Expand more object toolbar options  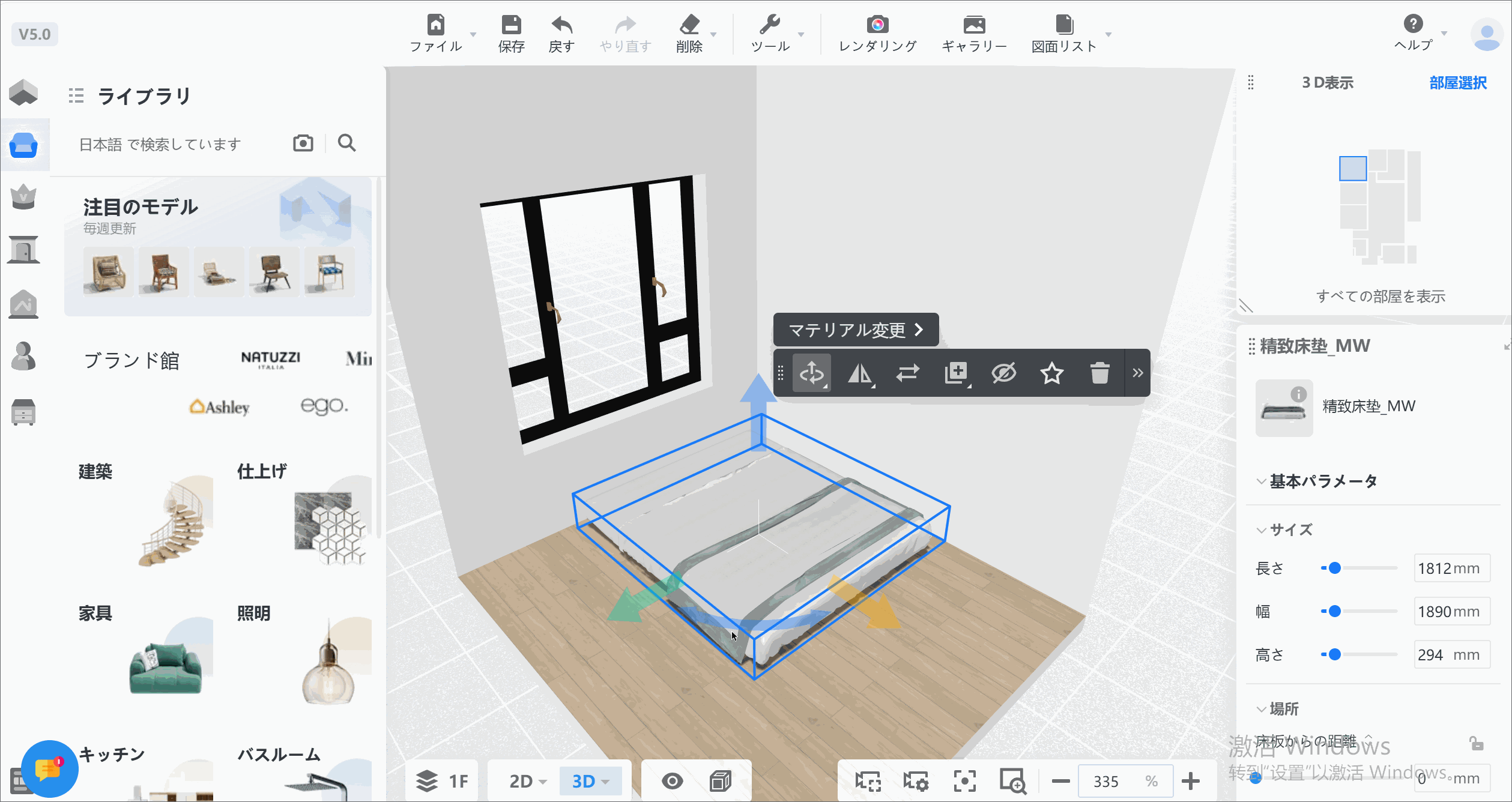point(1138,373)
